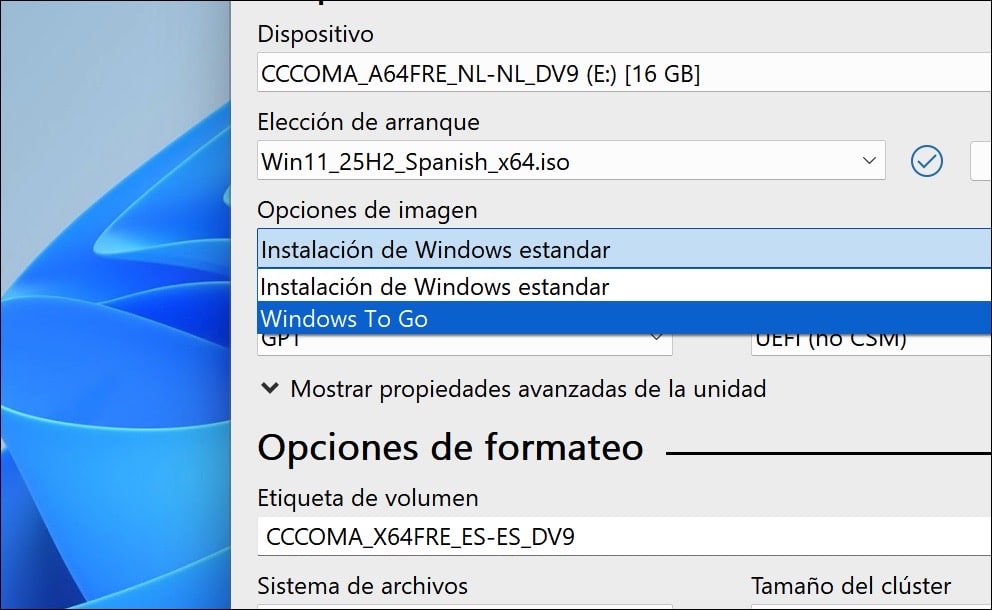Viewport: 992px width, 610px height.
Task: Click the chevron arrow on the boot selection dropdown
Action: click(868, 160)
